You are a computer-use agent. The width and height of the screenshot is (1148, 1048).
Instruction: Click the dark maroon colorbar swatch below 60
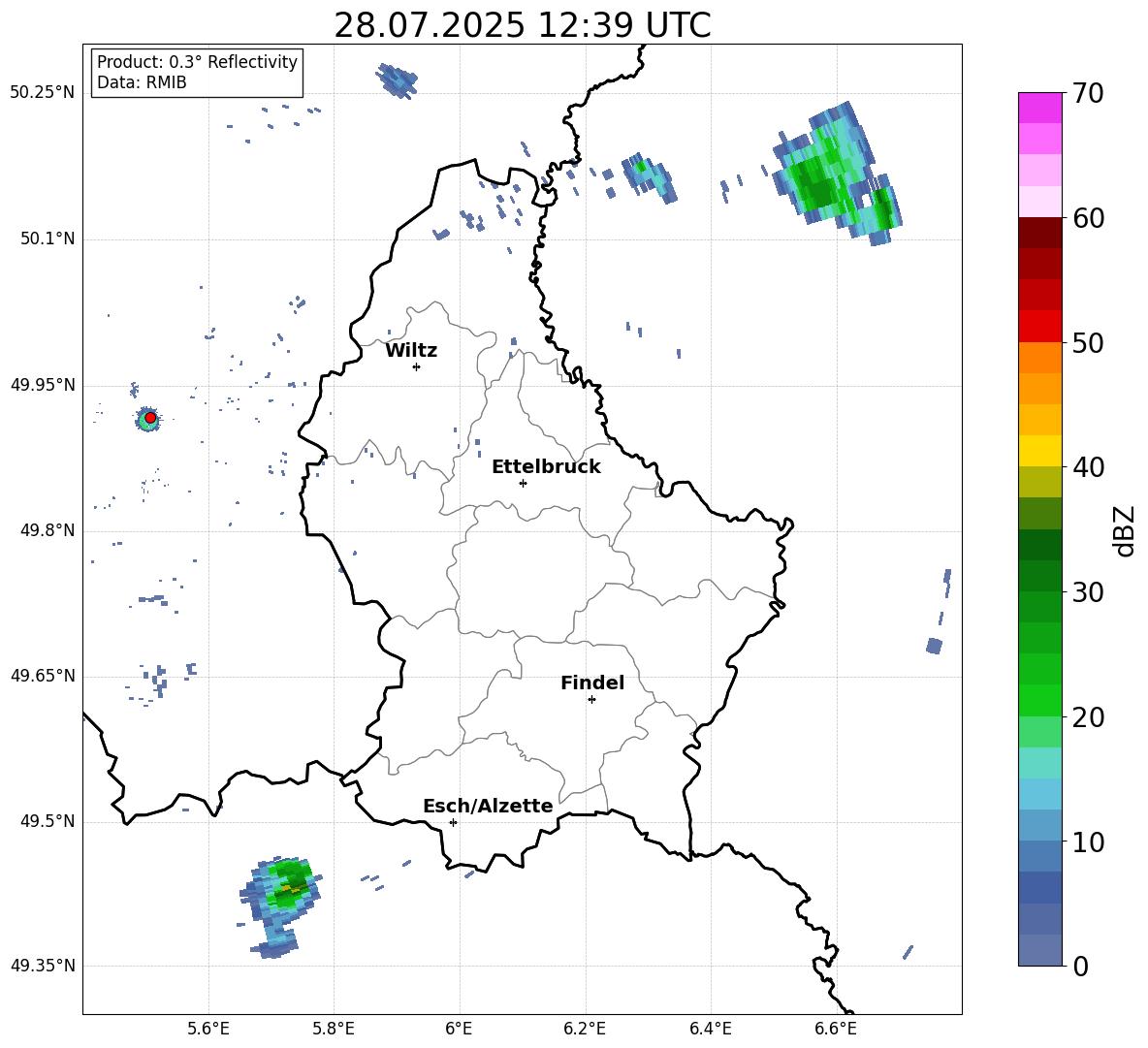1039,233
